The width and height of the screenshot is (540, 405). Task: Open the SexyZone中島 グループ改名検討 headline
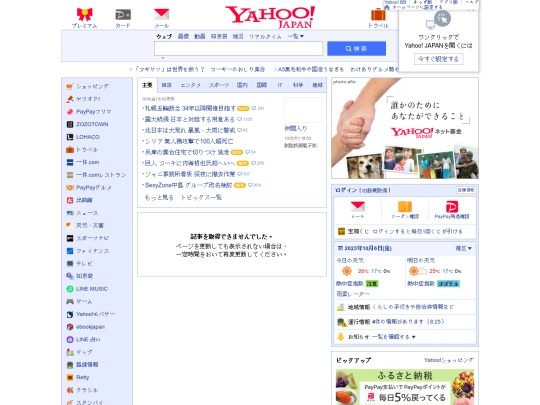click(188, 185)
